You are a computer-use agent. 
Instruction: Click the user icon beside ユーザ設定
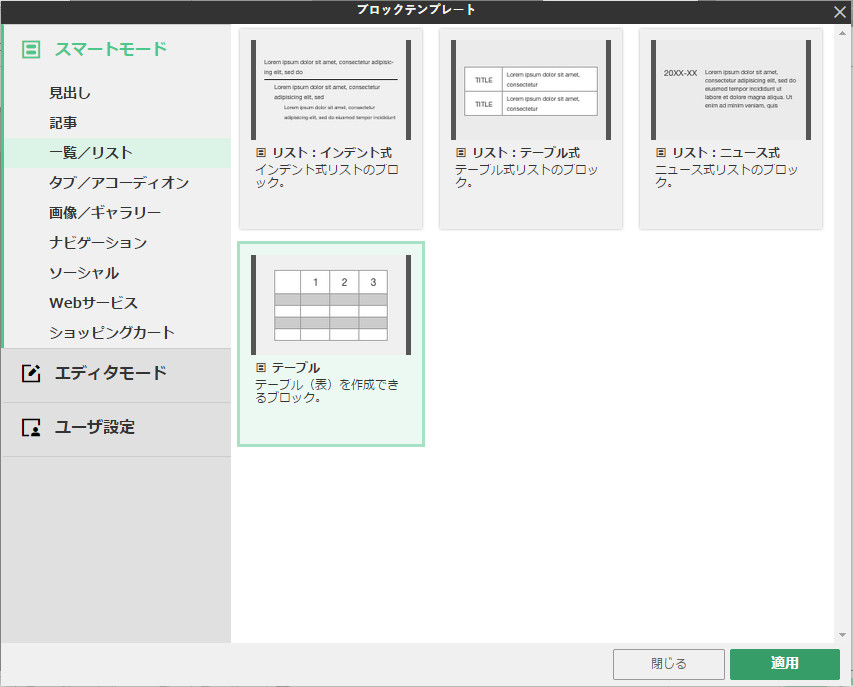click(x=29, y=429)
